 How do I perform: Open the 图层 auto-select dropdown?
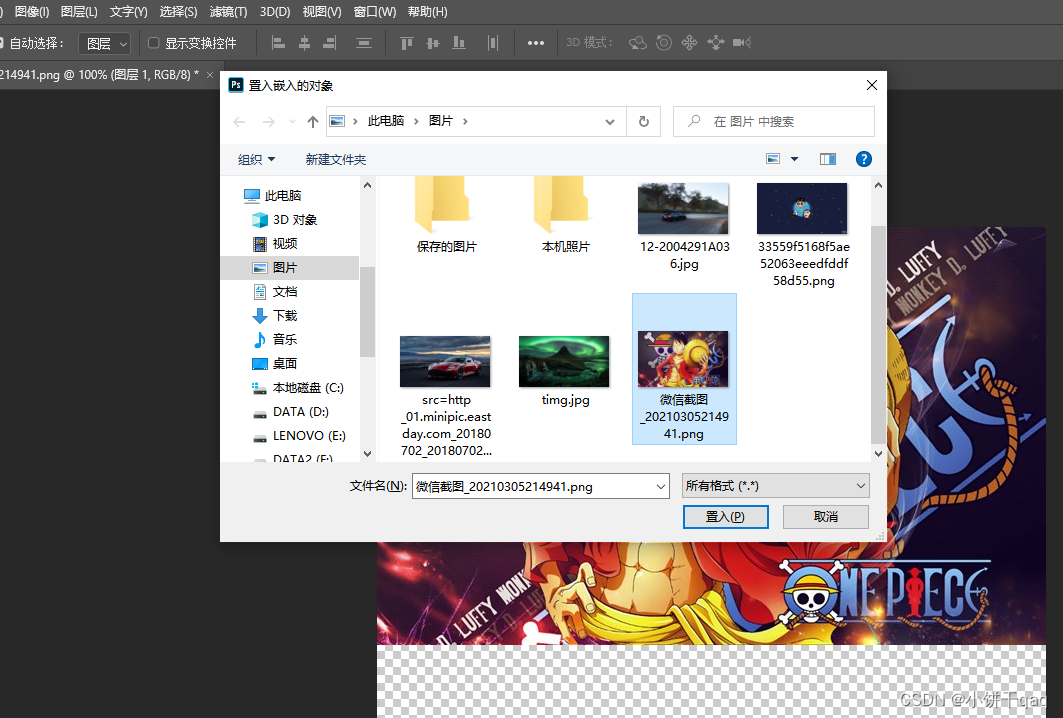coord(104,43)
